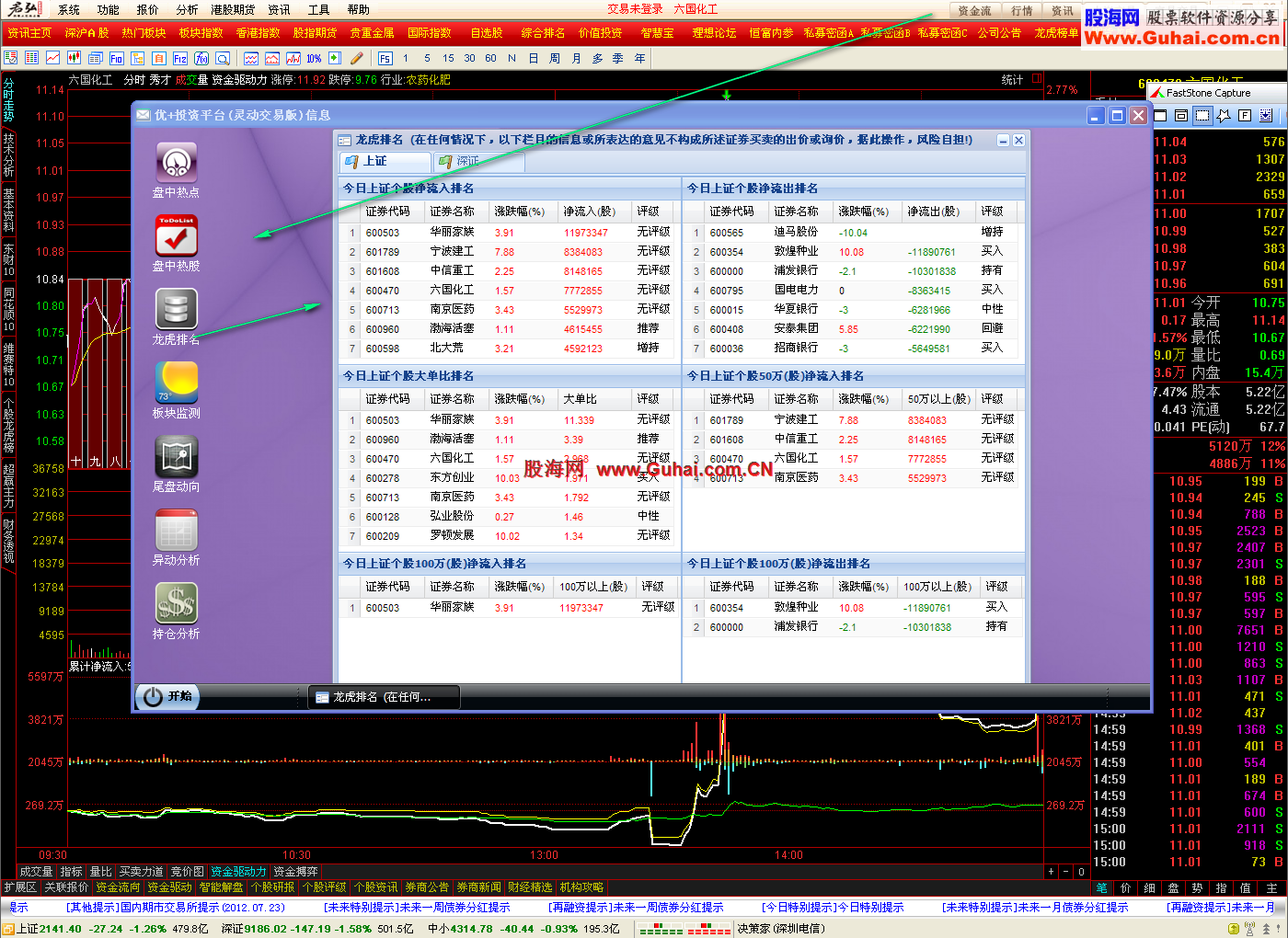Open the 系统 menu
This screenshot has height=938, width=1288.
pyautogui.click(x=69, y=9)
